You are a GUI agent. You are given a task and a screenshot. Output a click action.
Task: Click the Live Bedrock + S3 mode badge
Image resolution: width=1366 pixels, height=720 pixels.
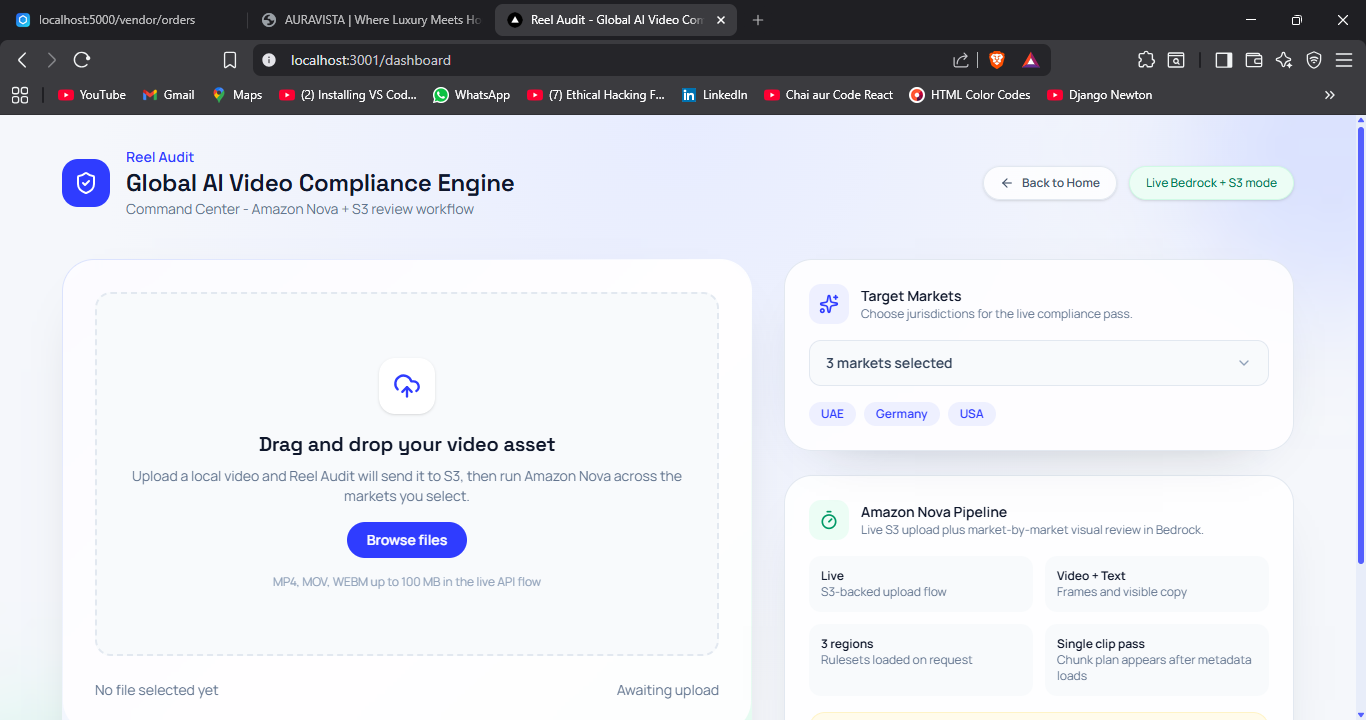pyautogui.click(x=1211, y=183)
